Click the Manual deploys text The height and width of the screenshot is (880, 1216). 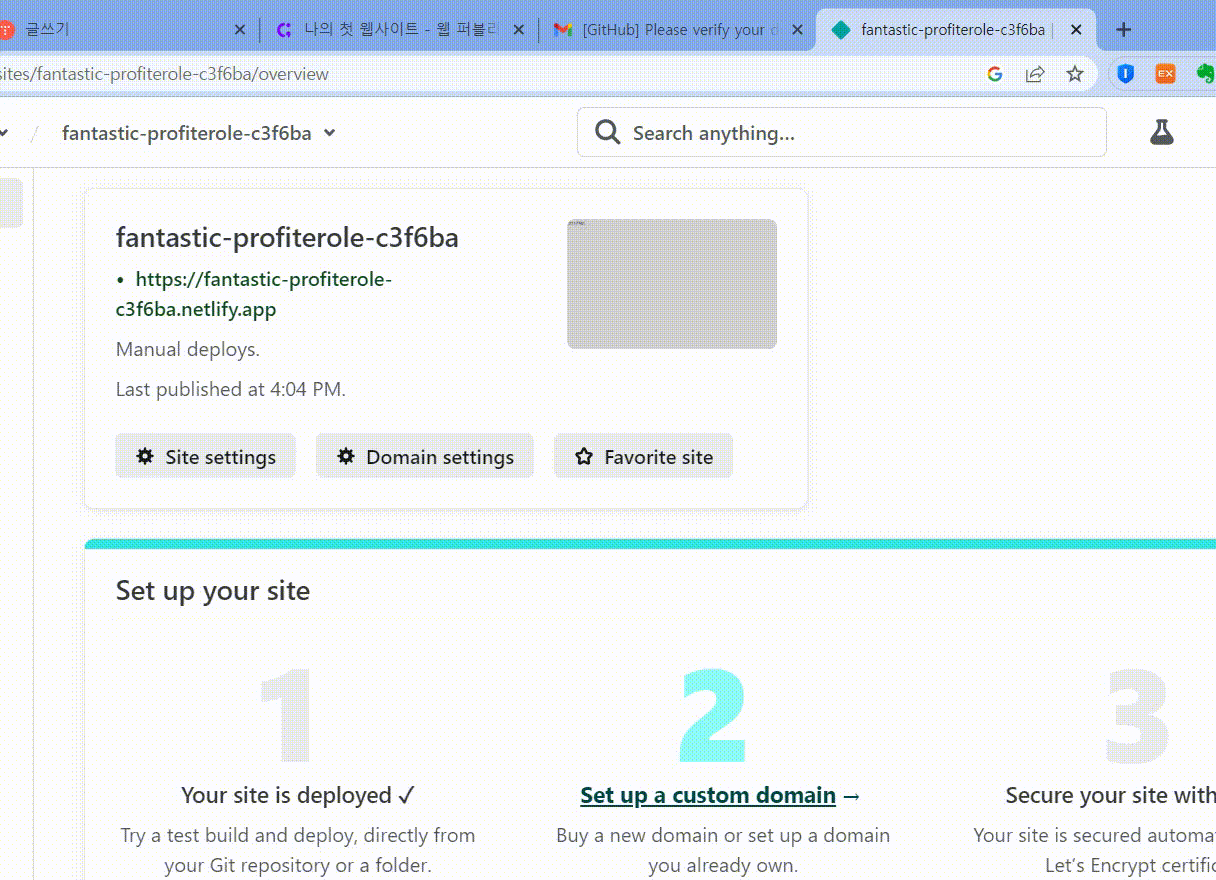tap(188, 349)
